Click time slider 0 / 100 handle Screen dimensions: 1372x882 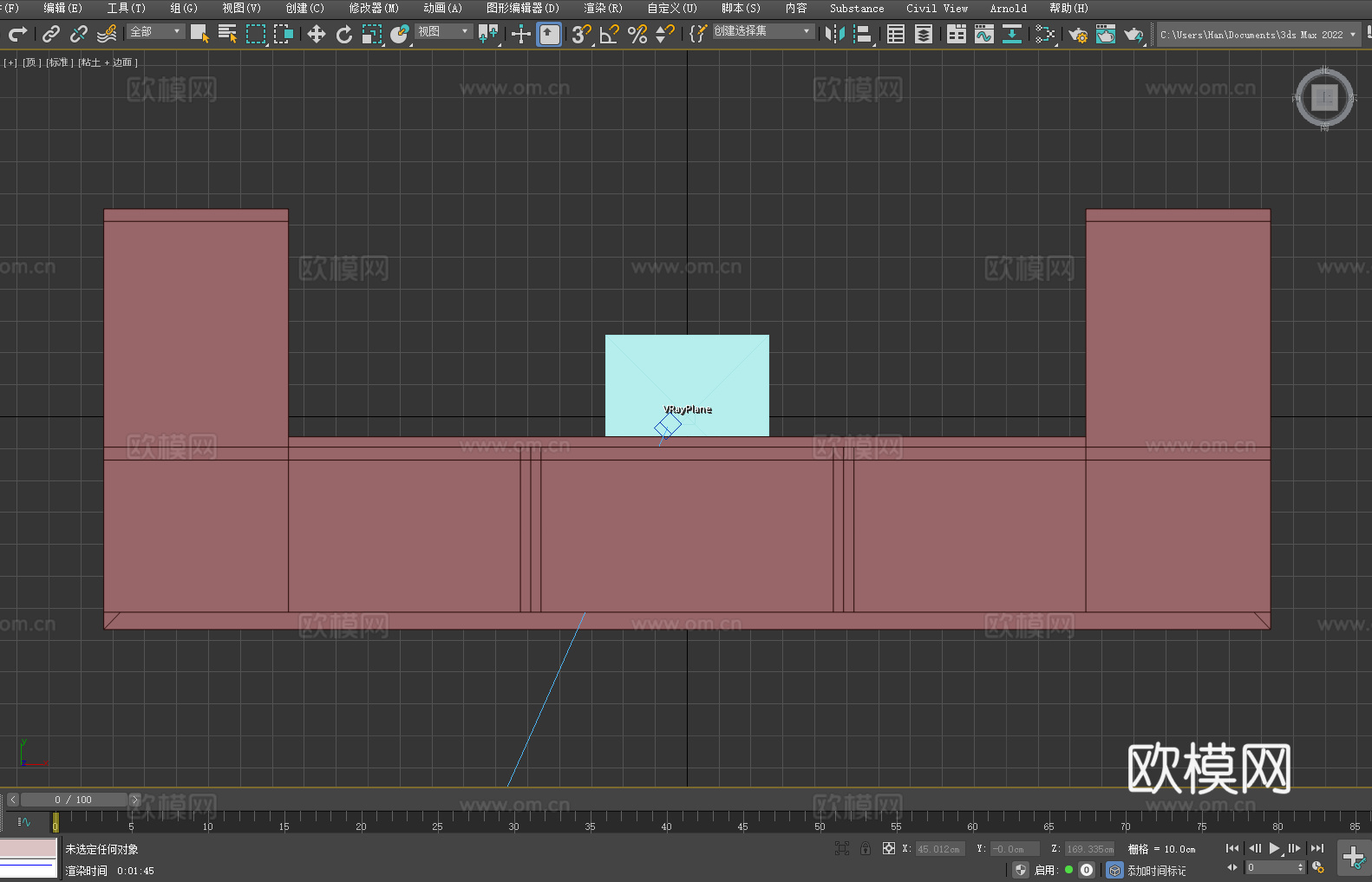[74, 800]
